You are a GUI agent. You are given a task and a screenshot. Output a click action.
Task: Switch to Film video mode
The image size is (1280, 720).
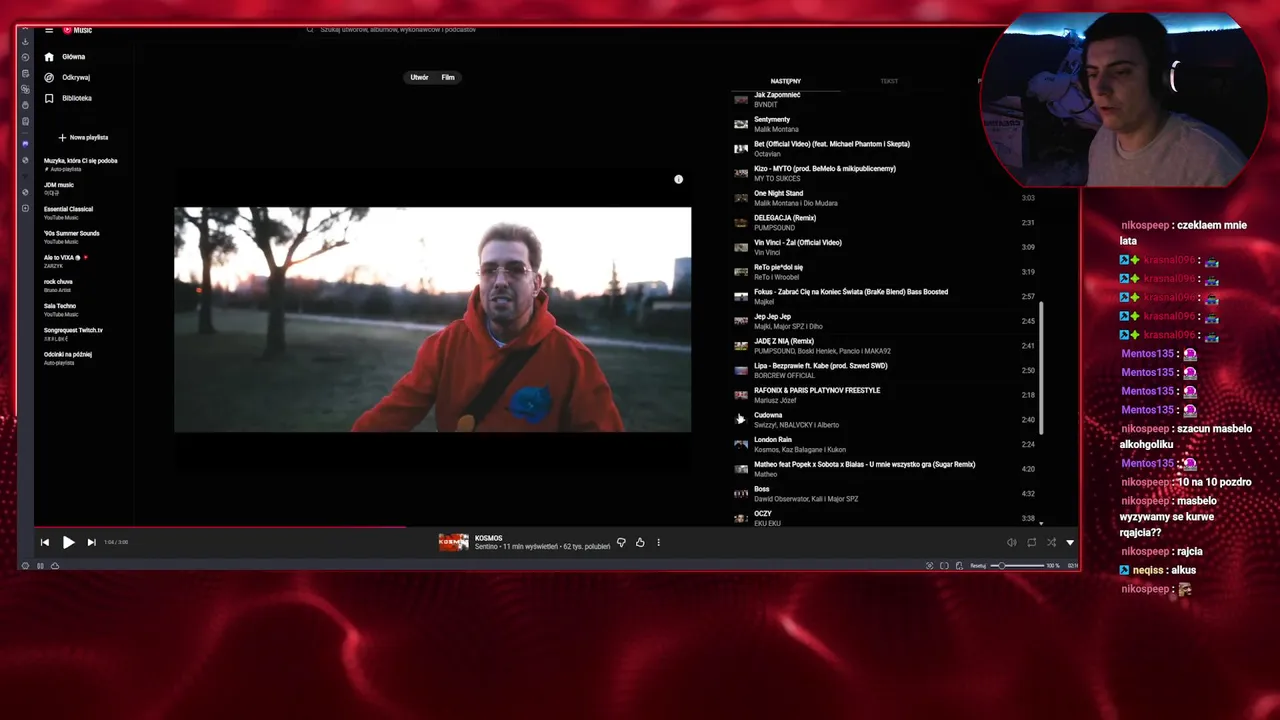(x=448, y=77)
